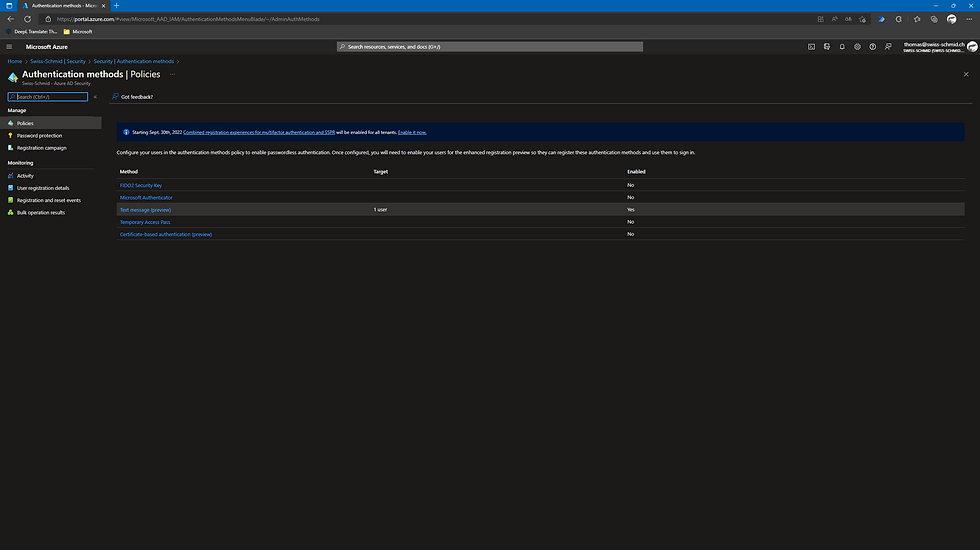The width and height of the screenshot is (980, 550).
Task: Click the browser profile avatar
Action: tap(952, 19)
